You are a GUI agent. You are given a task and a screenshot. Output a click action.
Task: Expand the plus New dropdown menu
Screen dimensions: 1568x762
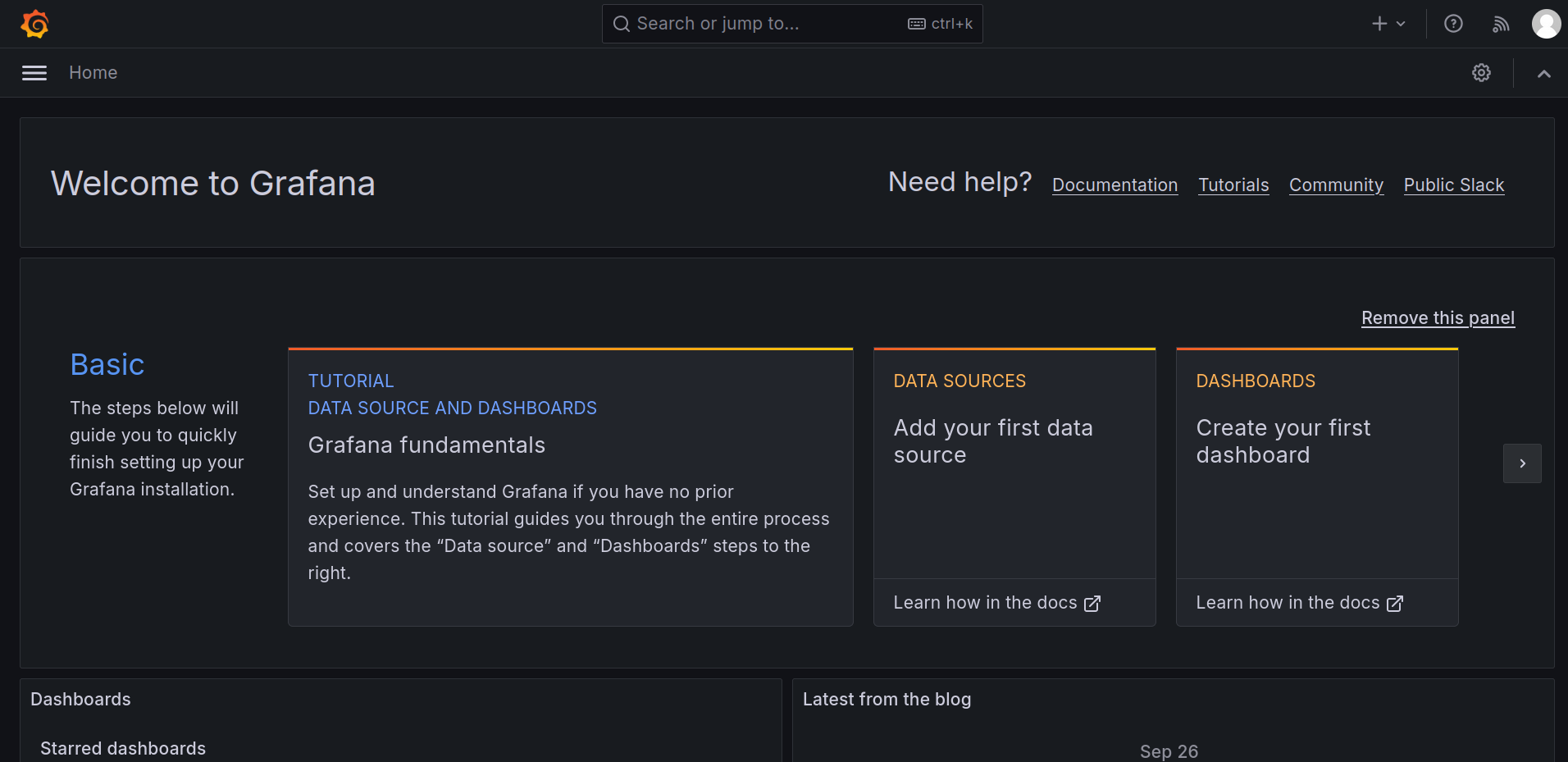tap(1388, 24)
